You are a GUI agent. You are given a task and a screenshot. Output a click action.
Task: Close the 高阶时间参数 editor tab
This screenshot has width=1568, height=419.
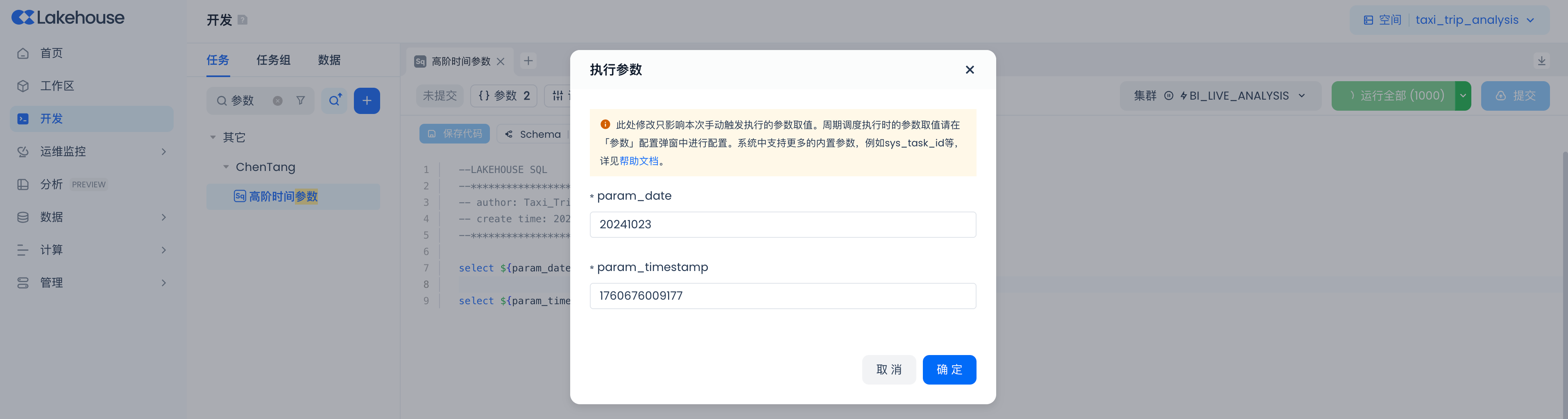coord(501,61)
